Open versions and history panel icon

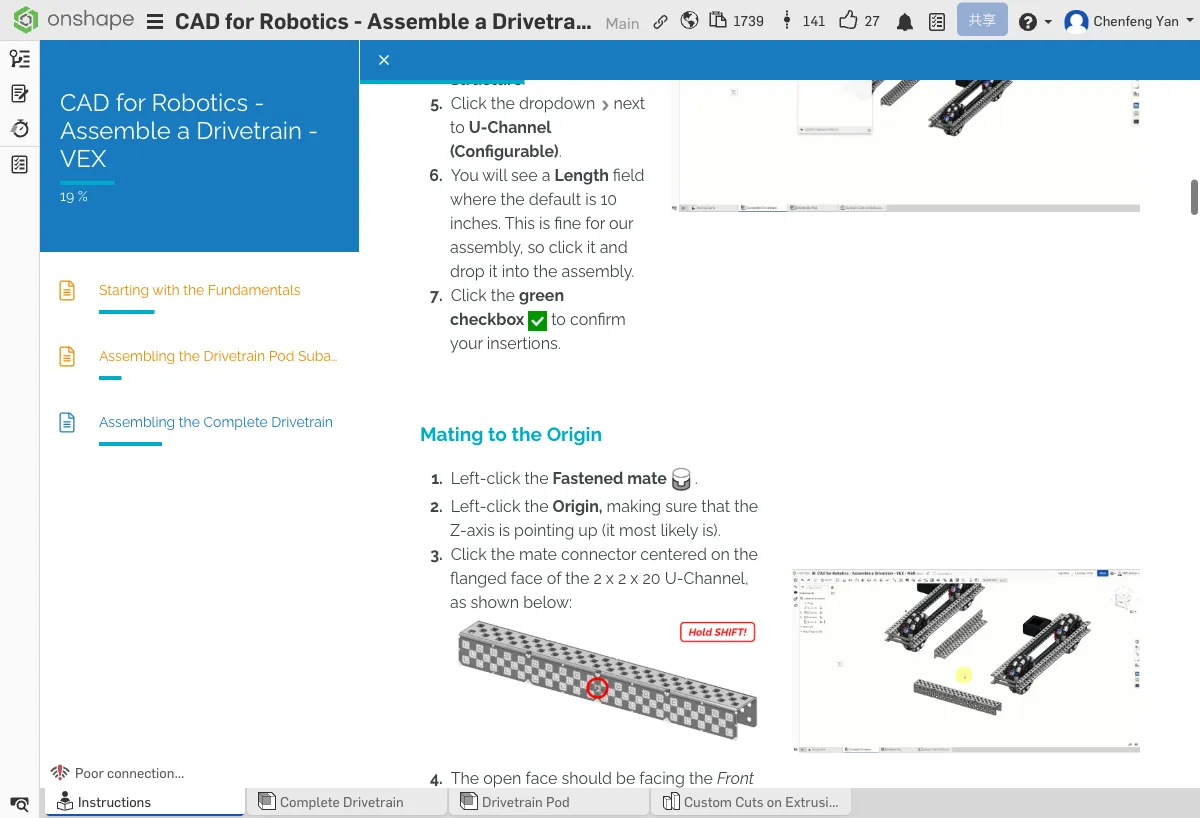point(19,59)
